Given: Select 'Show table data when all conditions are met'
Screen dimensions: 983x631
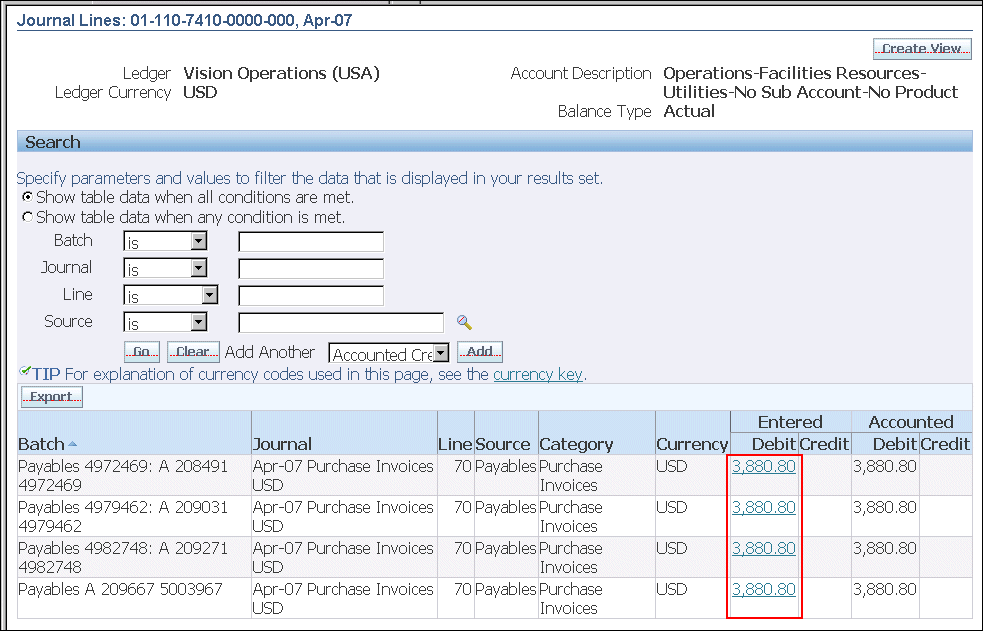Looking at the screenshot, I should tap(27, 197).
